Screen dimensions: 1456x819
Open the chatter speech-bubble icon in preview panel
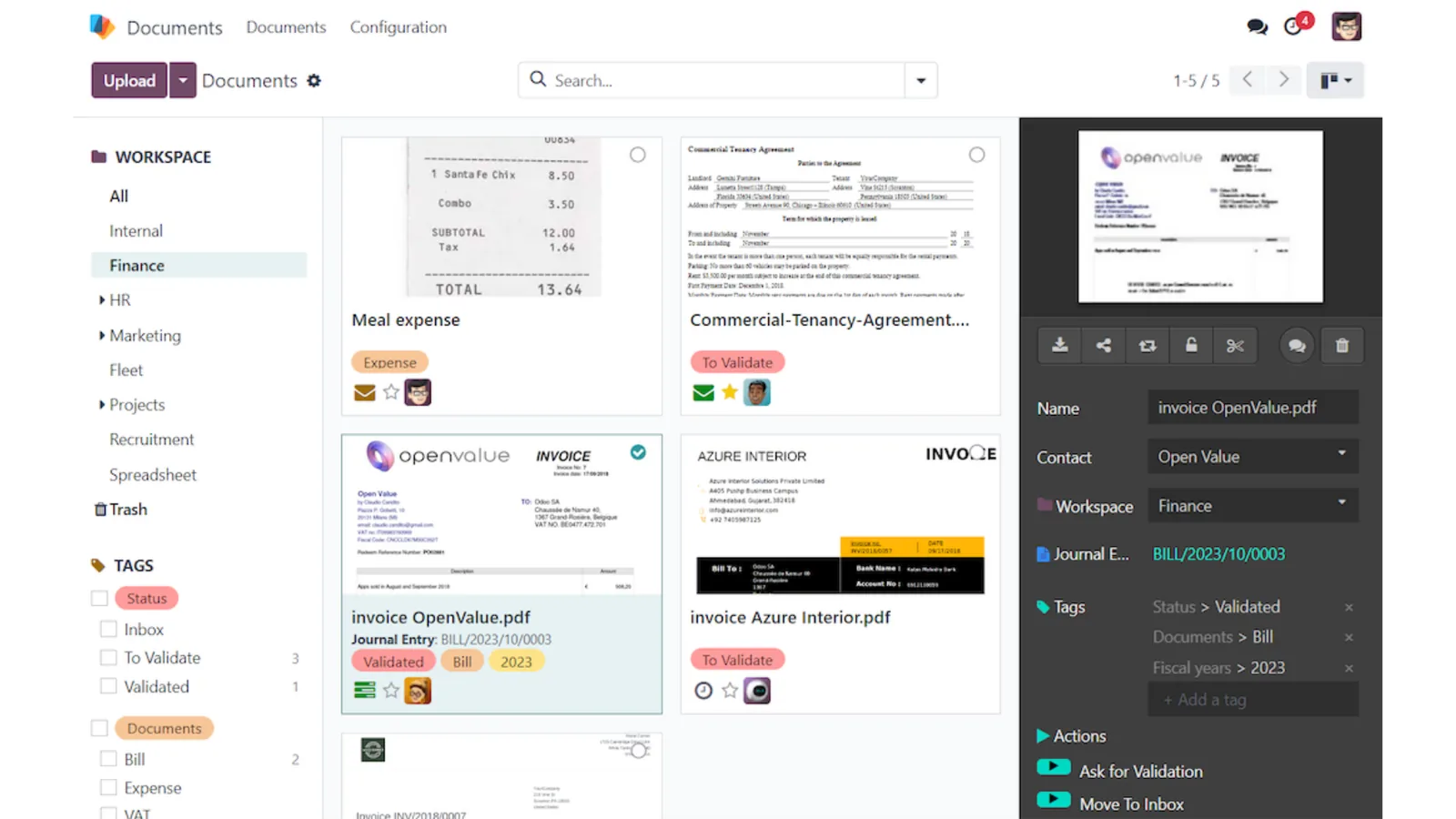pyautogui.click(x=1297, y=346)
